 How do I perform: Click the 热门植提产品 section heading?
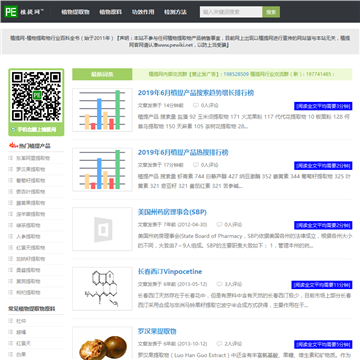pos(35,146)
